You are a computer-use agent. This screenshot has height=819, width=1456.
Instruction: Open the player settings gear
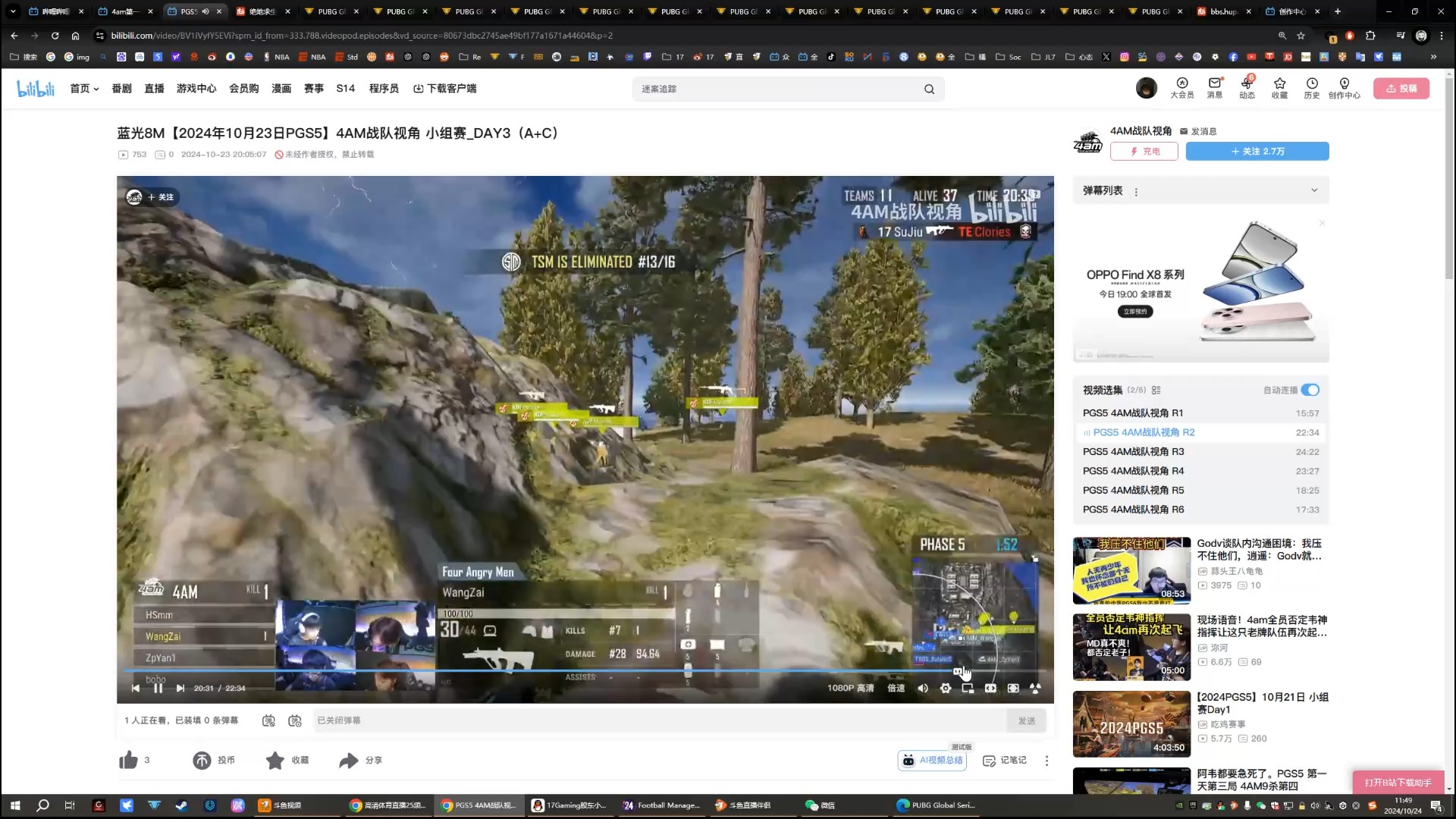pos(946,689)
